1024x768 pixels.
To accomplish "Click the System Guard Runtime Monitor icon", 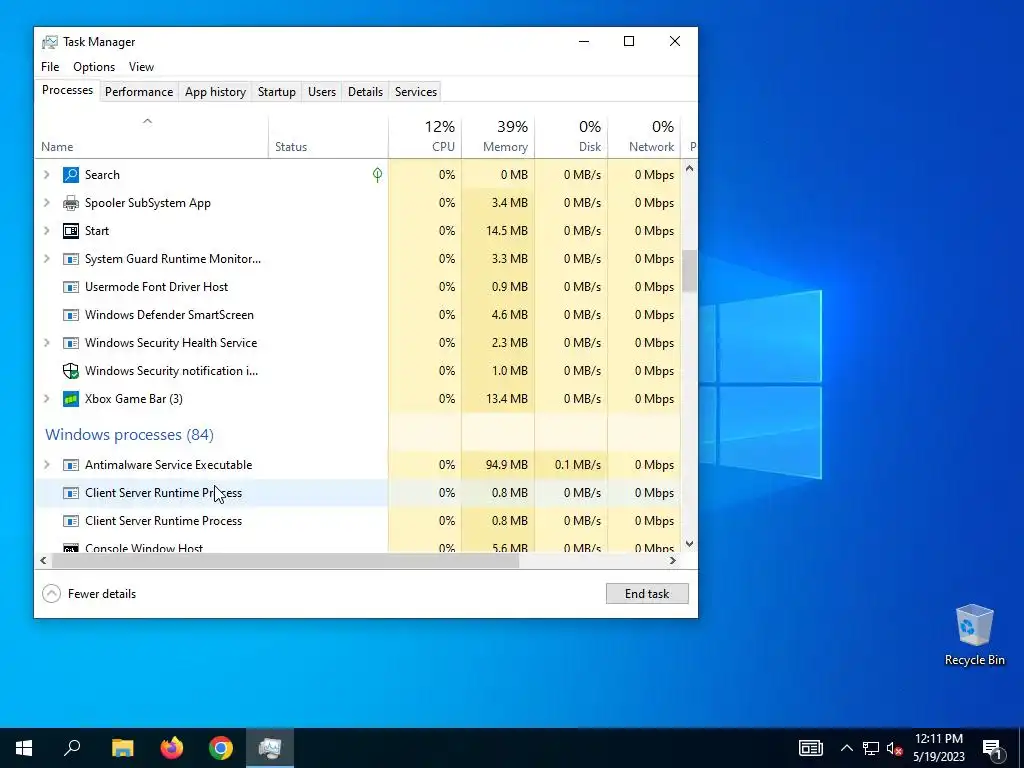I will [x=71, y=259].
